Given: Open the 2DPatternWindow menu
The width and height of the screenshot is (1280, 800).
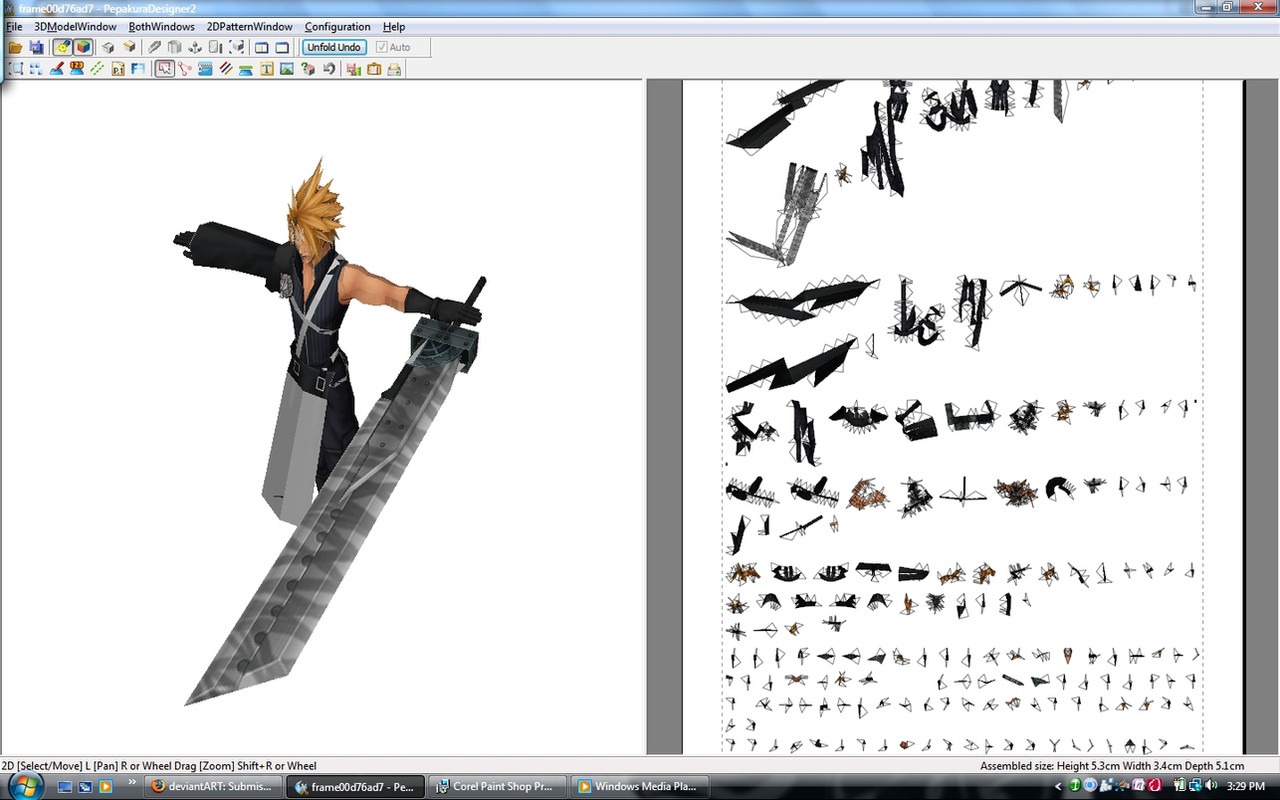Looking at the screenshot, I should coord(250,27).
